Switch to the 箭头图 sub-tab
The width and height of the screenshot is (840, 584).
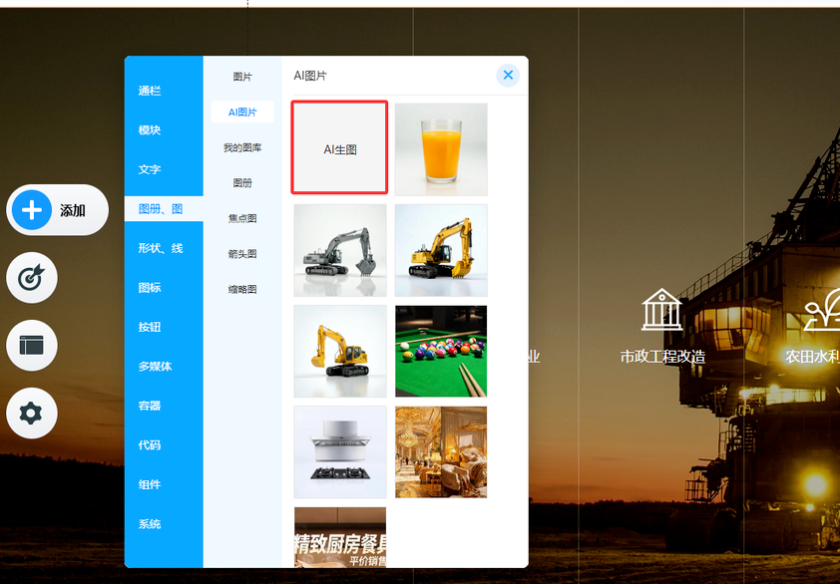(243, 253)
